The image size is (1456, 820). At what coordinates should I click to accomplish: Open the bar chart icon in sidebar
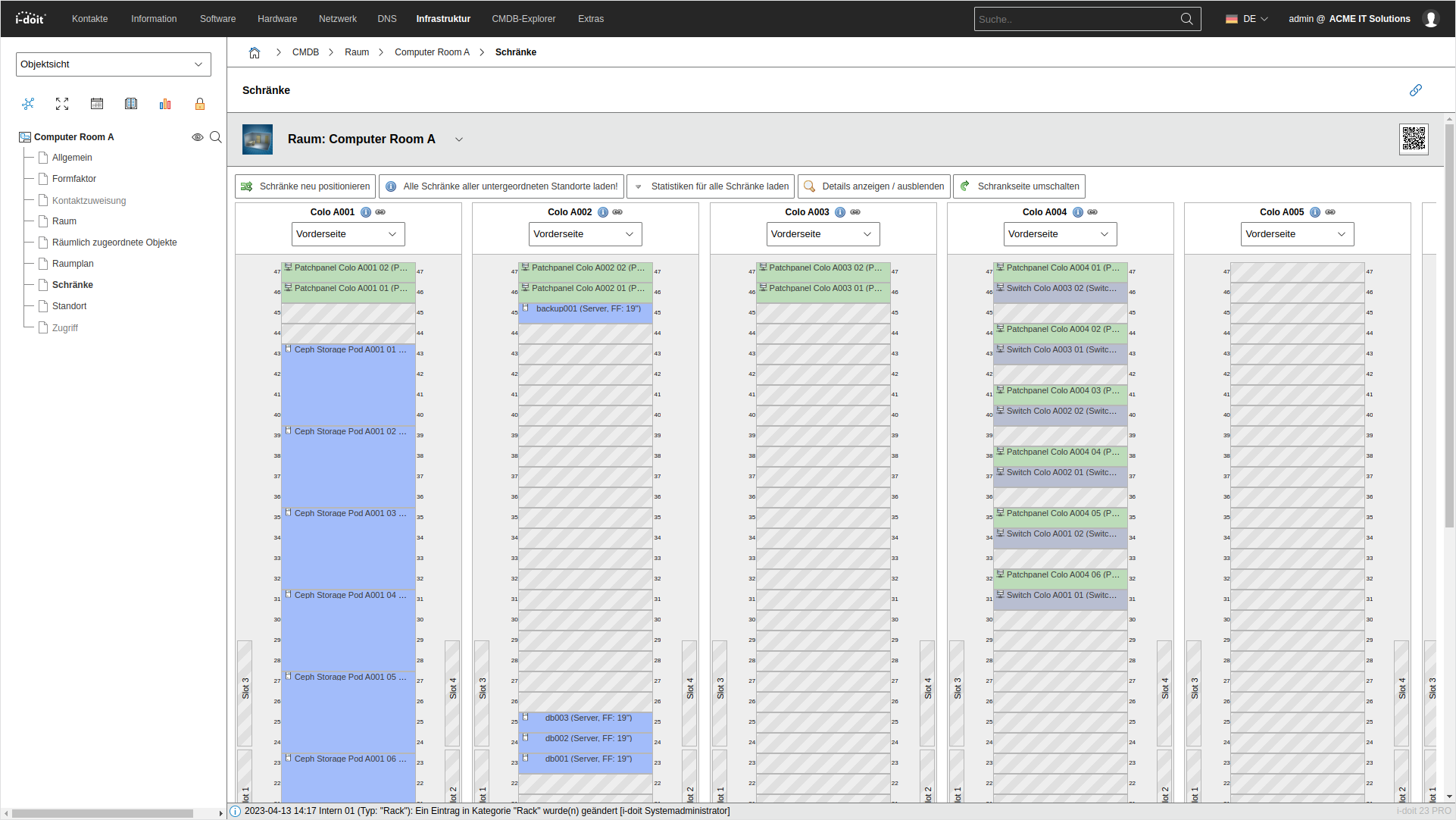(165, 104)
